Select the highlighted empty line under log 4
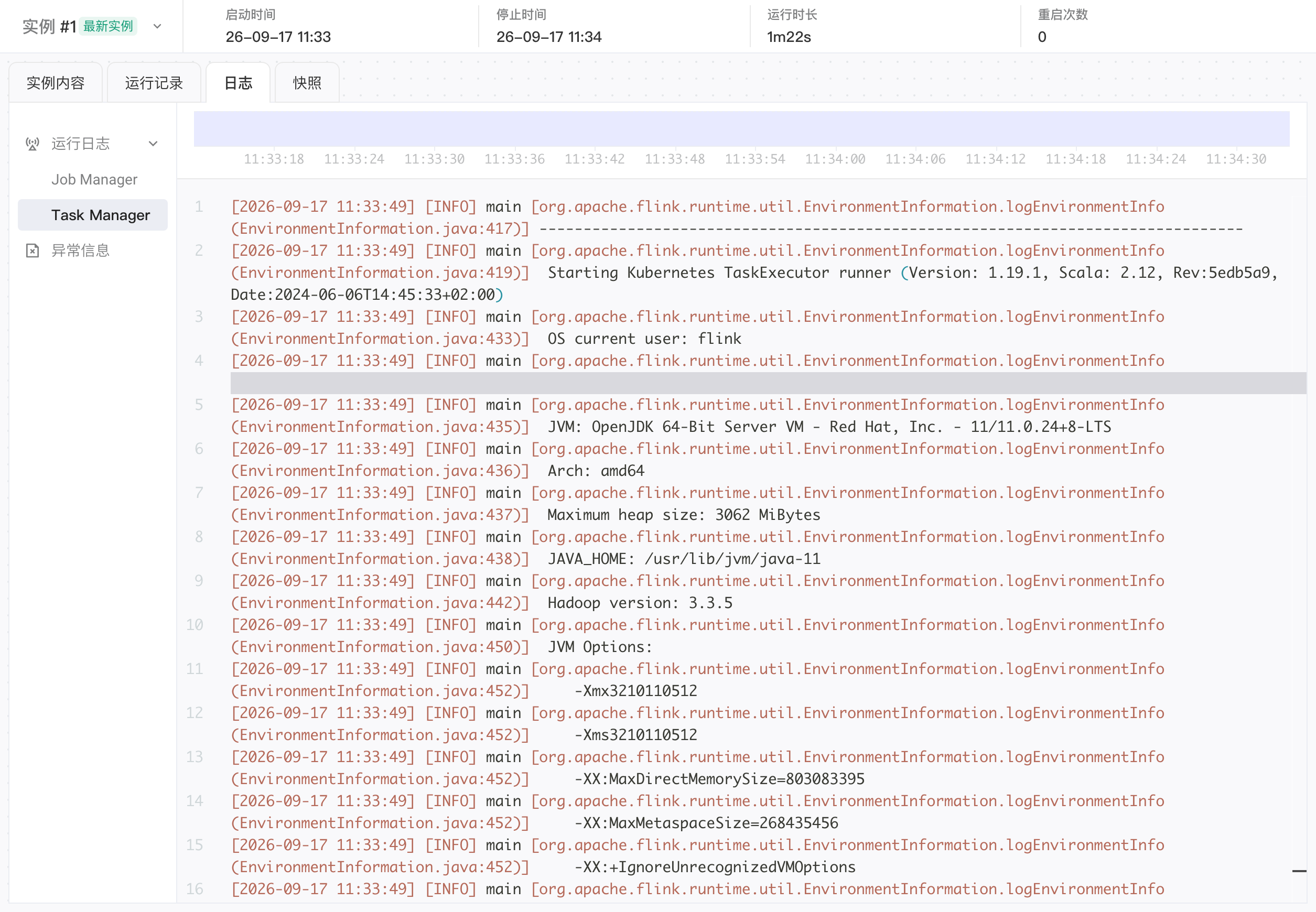Image resolution: width=1316 pixels, height=912 pixels. click(x=768, y=383)
